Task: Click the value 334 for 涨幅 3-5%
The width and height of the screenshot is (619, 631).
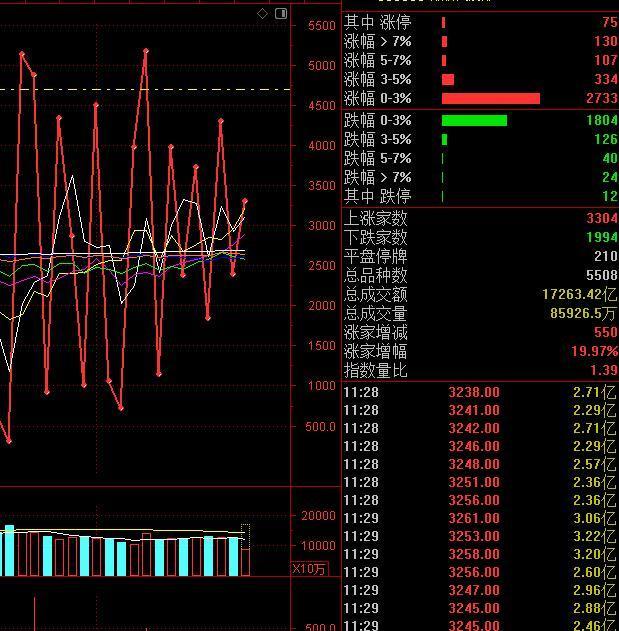Action: point(606,79)
